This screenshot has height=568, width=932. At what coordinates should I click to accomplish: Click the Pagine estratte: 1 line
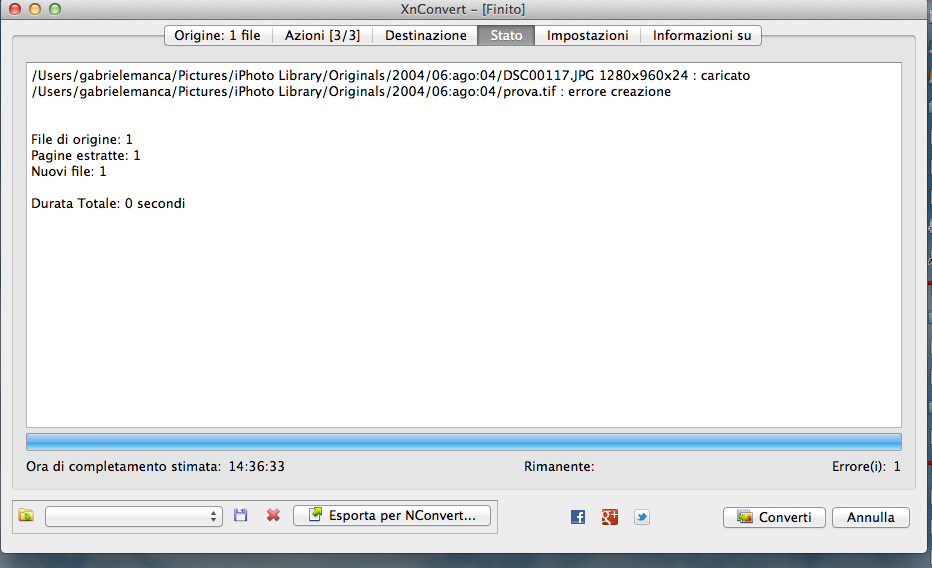[86, 156]
